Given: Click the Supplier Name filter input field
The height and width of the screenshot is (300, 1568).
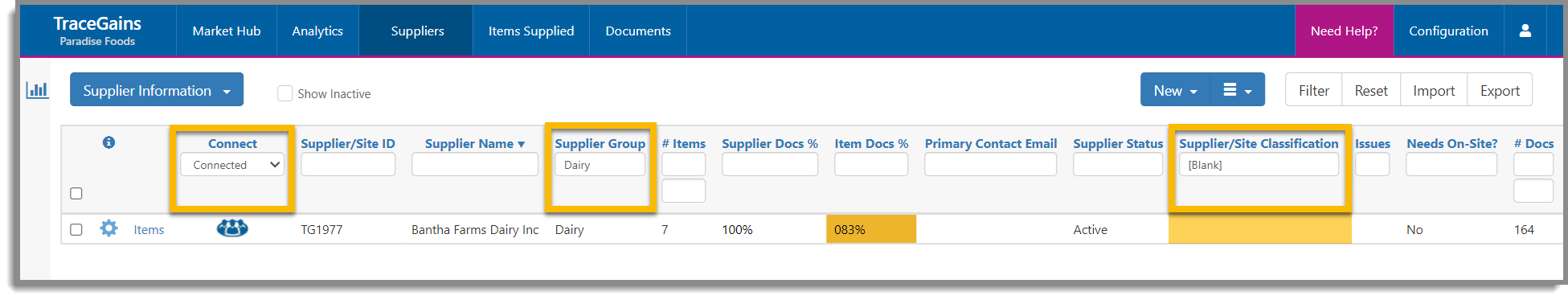Looking at the screenshot, I should (475, 165).
